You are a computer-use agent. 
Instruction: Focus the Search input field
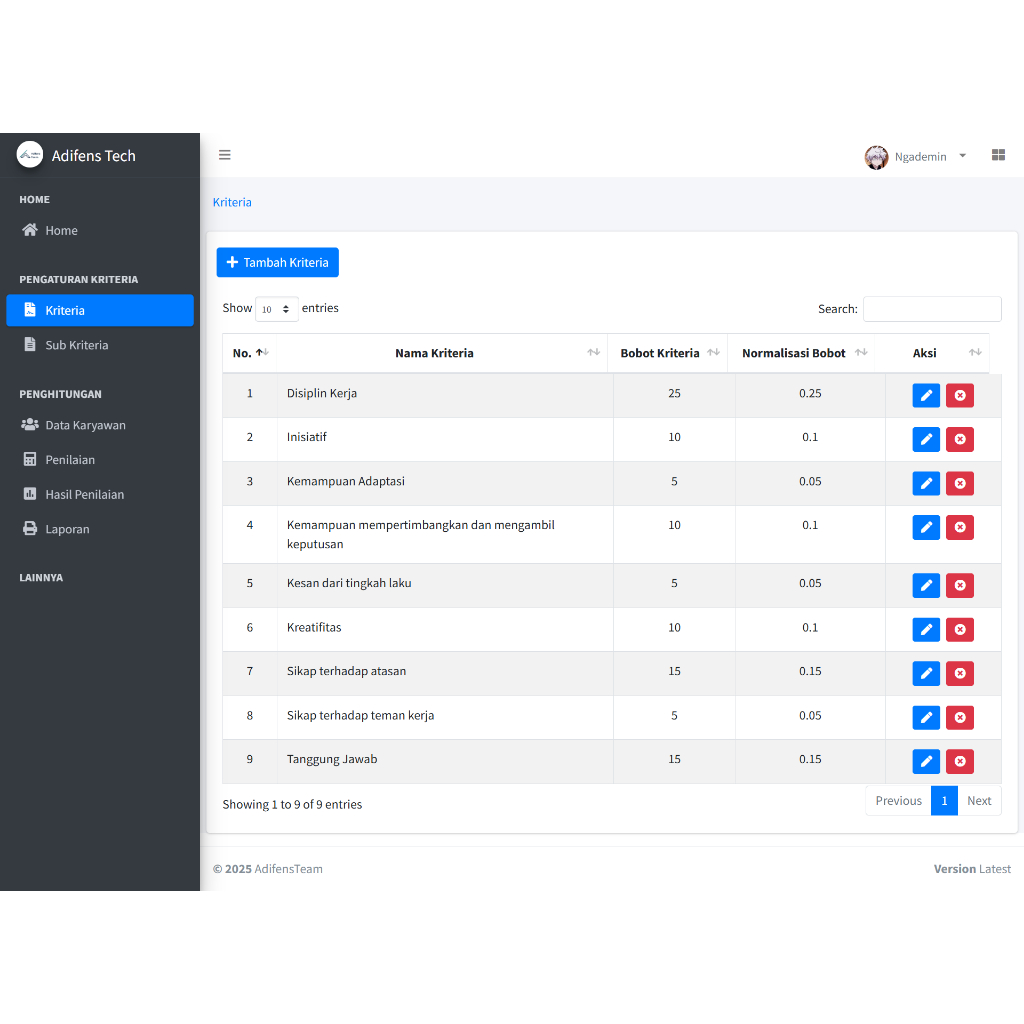pyautogui.click(x=932, y=309)
